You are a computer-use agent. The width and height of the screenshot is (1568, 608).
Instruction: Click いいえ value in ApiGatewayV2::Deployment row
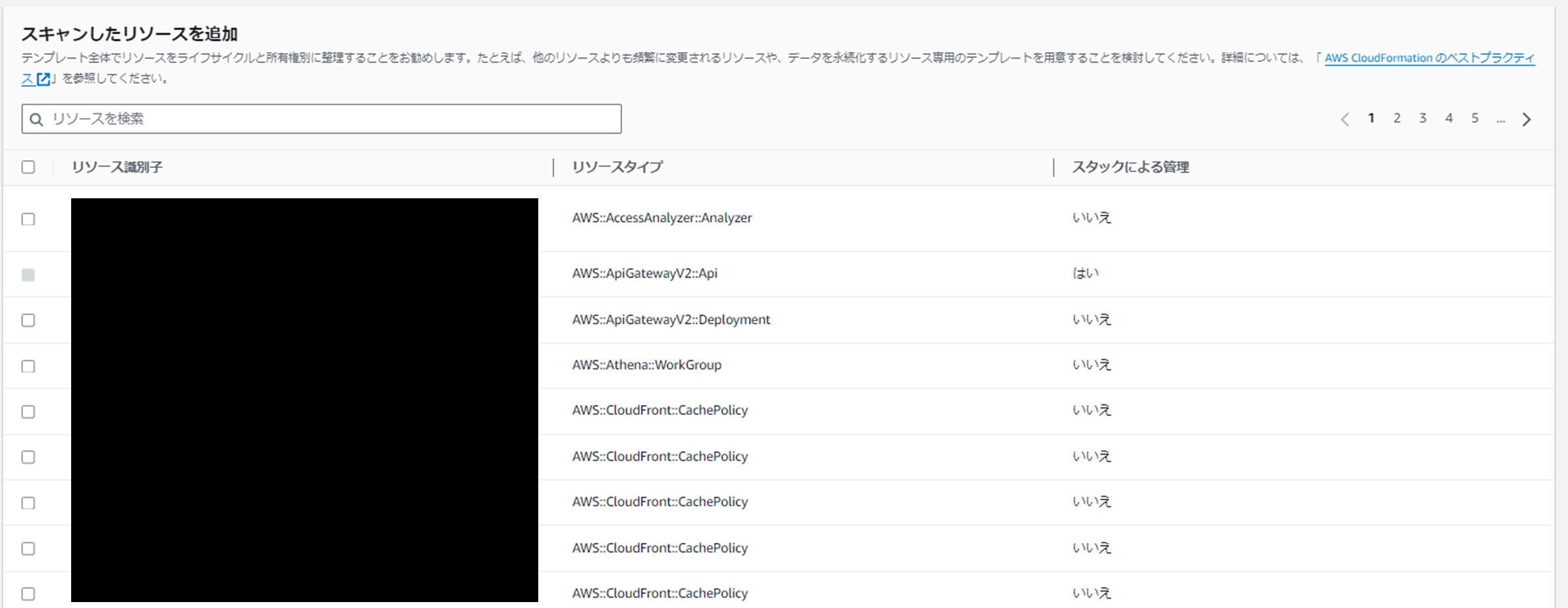tap(1092, 319)
